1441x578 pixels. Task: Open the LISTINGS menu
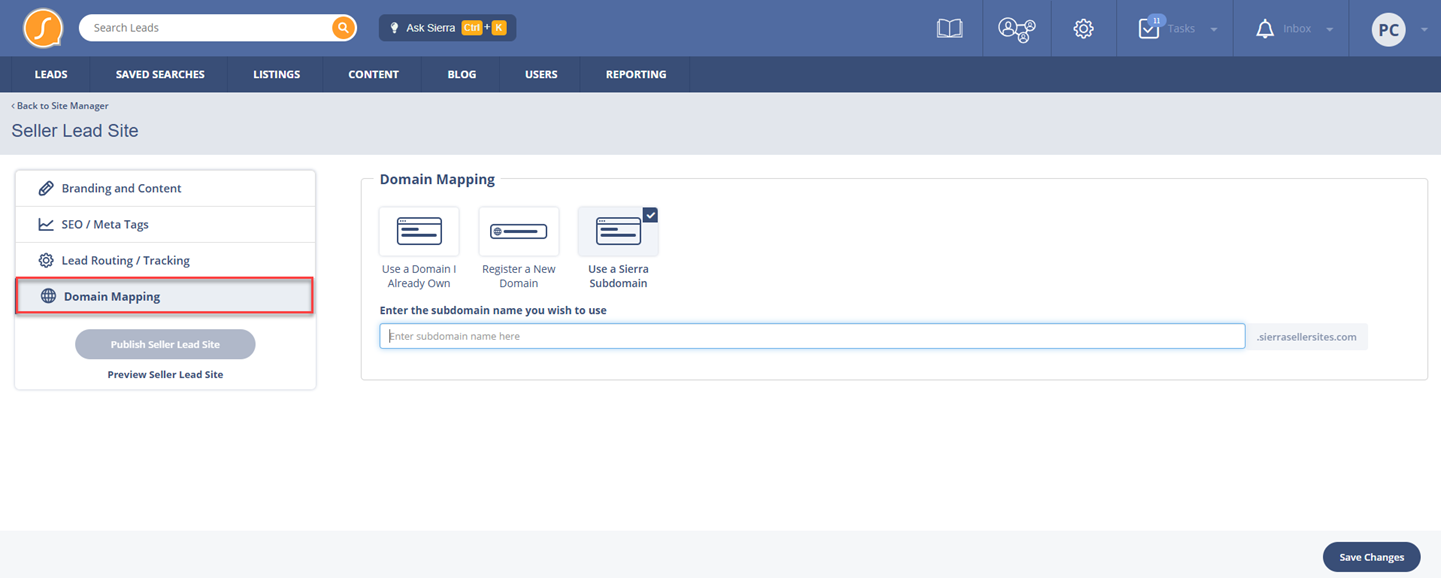(x=276, y=74)
